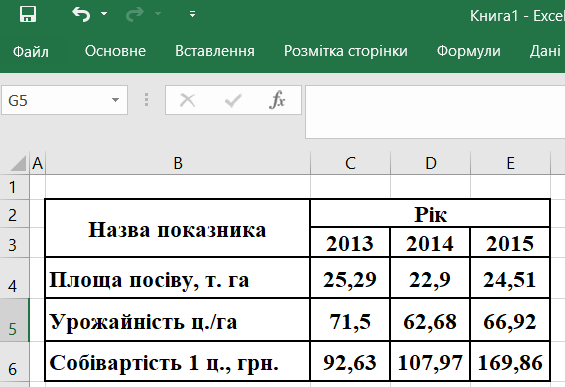Open the Файл tab
The height and width of the screenshot is (387, 565).
(x=31, y=51)
